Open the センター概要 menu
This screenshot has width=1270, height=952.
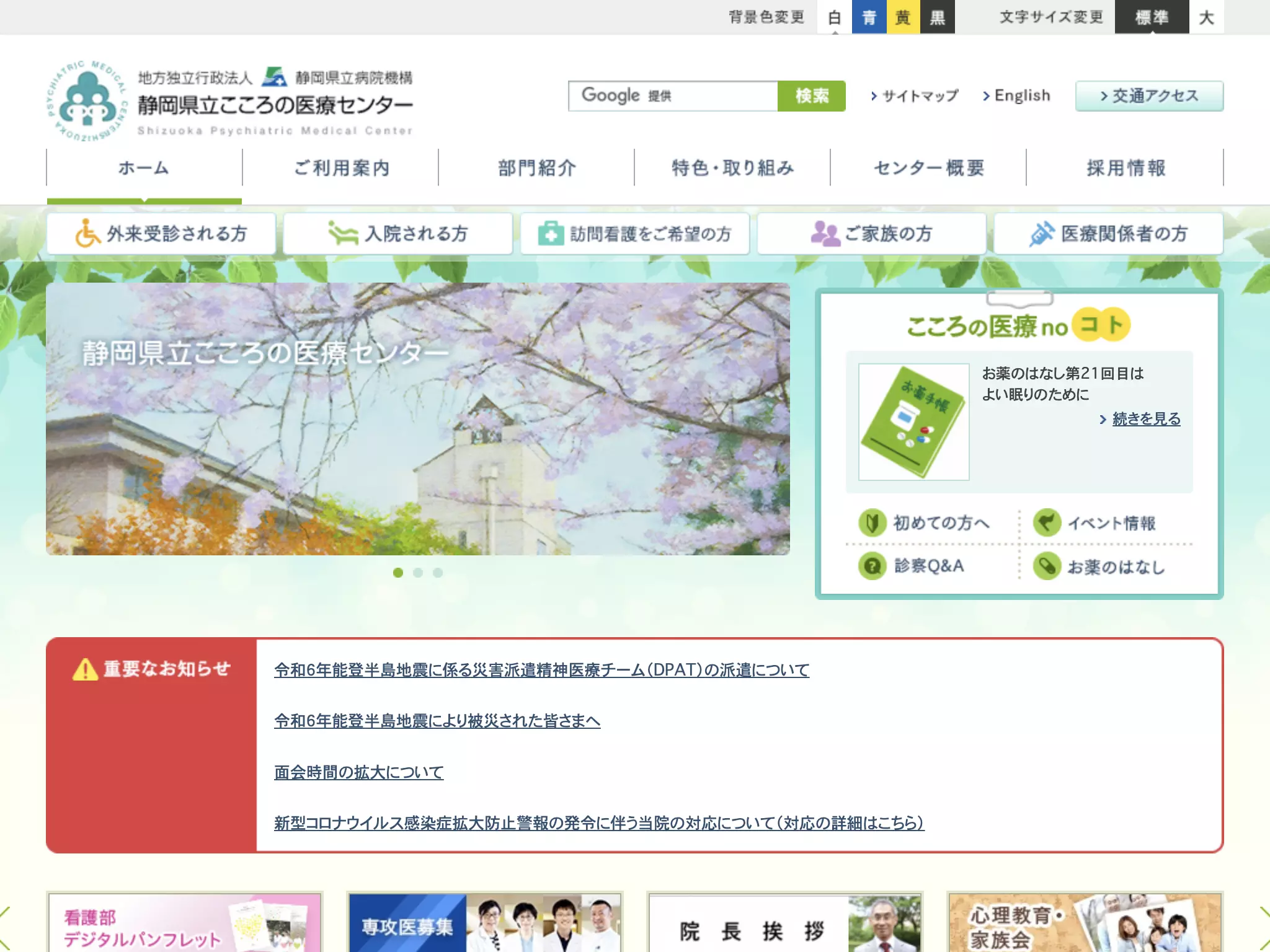coord(928,168)
